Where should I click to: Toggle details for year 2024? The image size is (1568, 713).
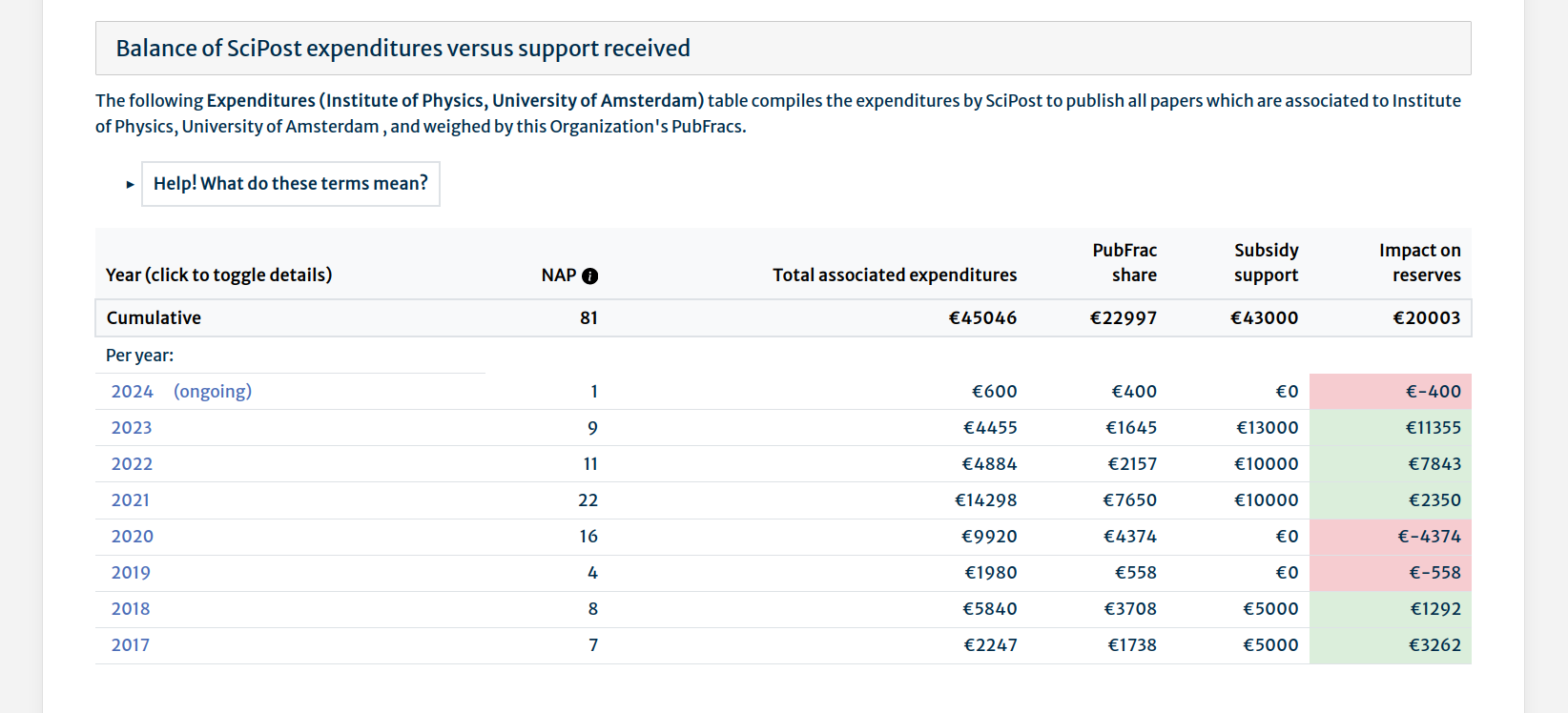133,392
